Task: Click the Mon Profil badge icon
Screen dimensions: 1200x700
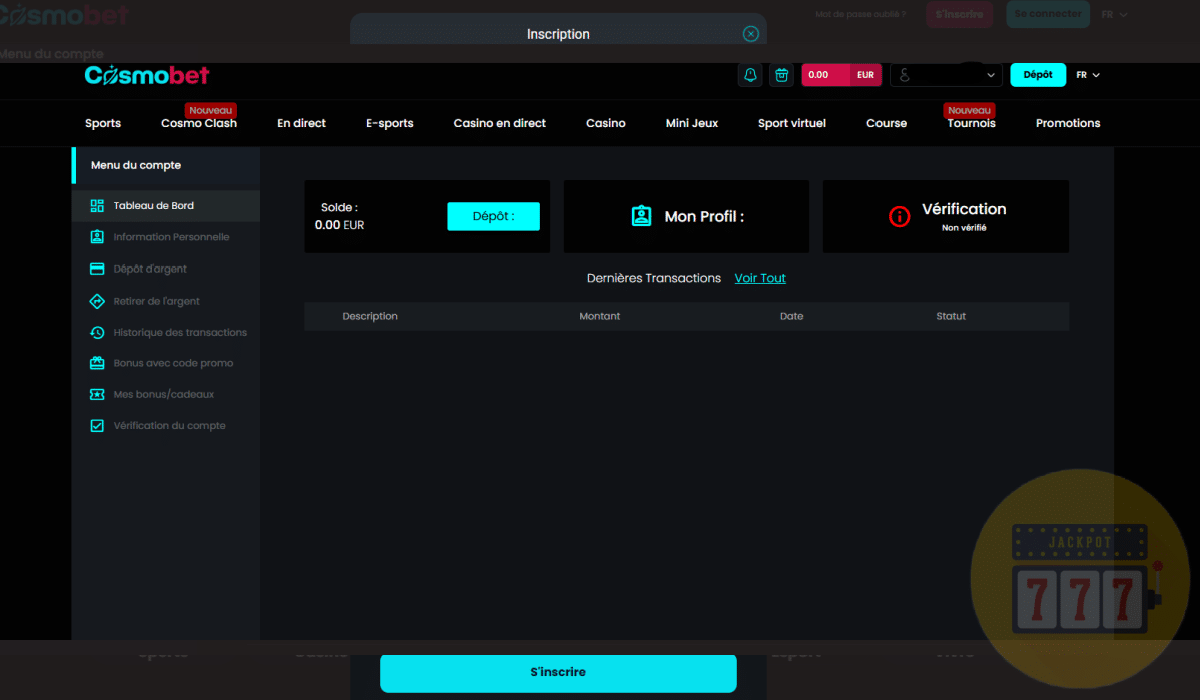Action: [641, 216]
